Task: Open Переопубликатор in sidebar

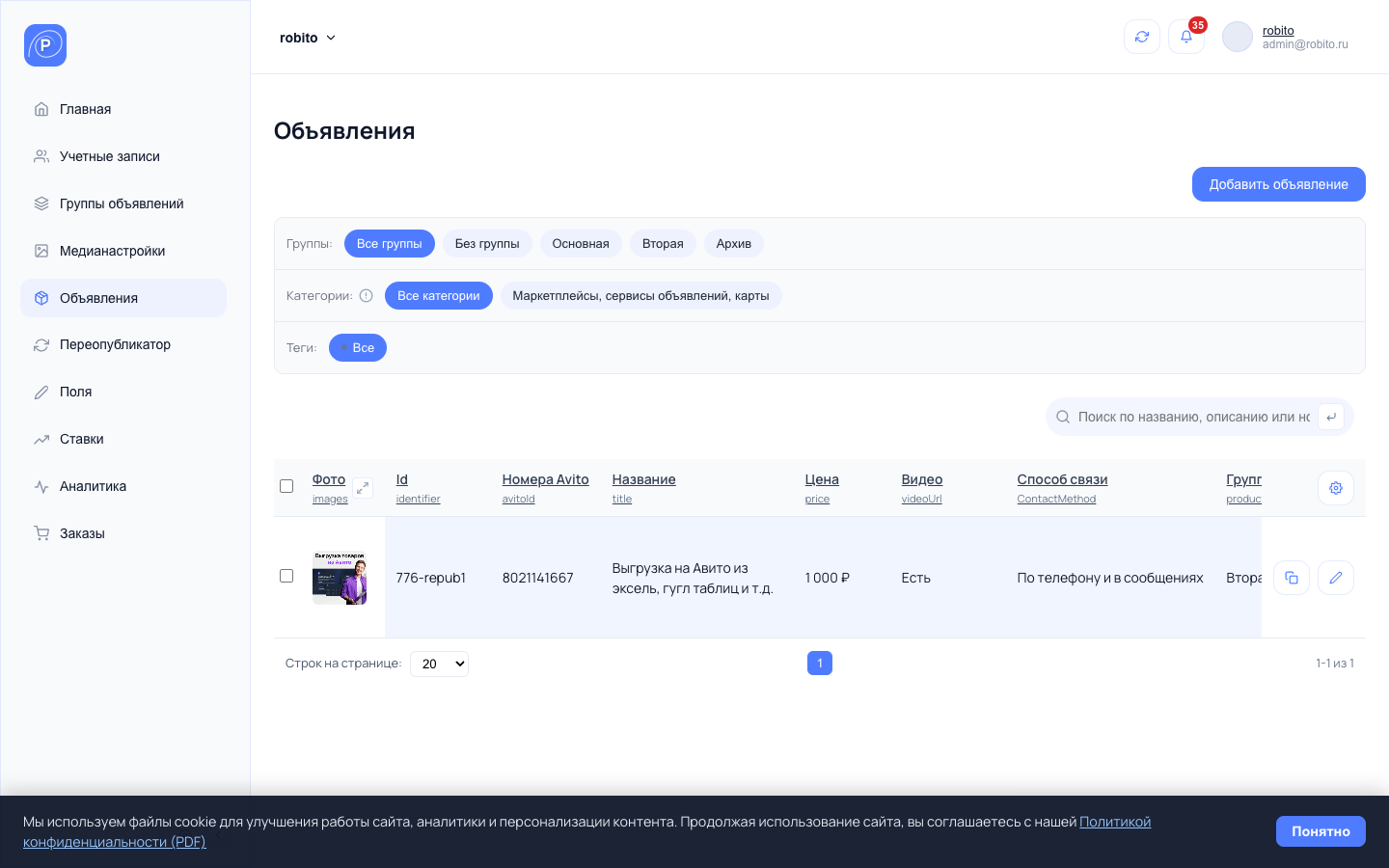Action: [x=123, y=344]
